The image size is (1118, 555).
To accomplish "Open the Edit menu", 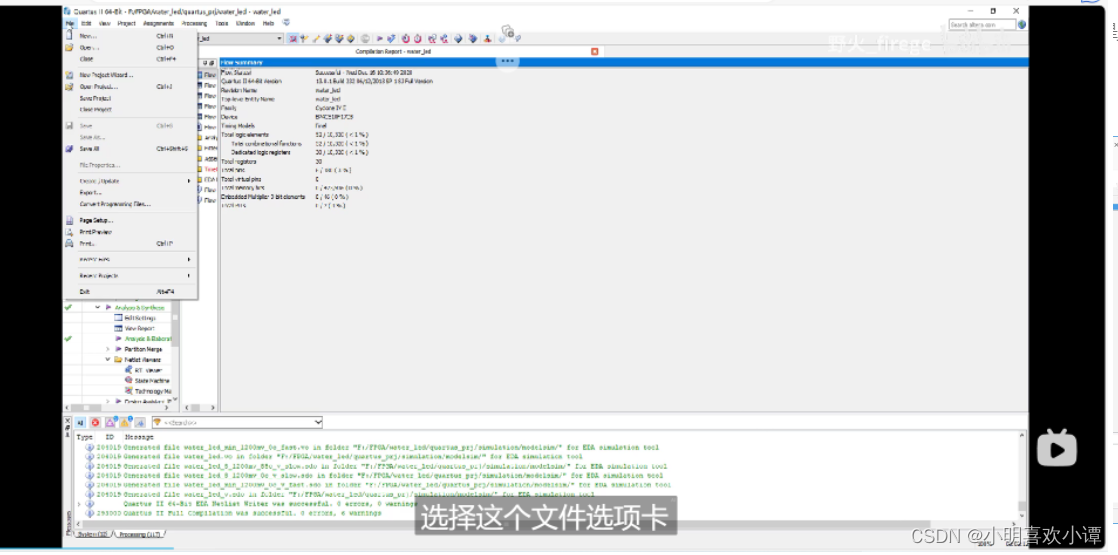I will point(86,24).
